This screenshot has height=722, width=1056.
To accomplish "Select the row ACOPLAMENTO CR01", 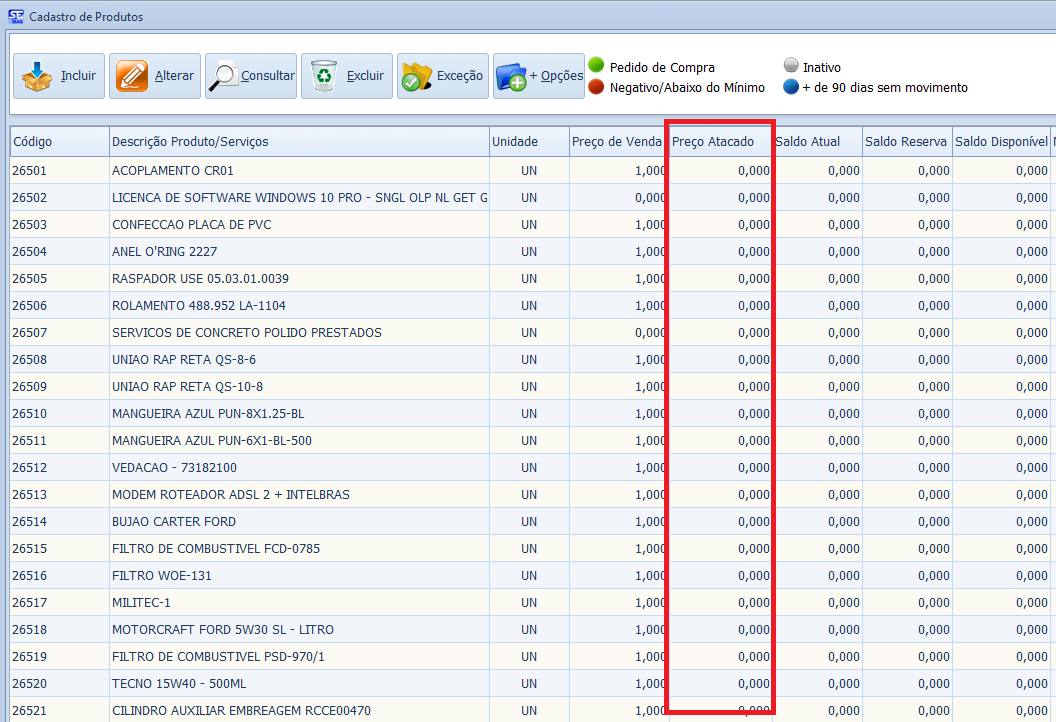I will [x=172, y=171].
